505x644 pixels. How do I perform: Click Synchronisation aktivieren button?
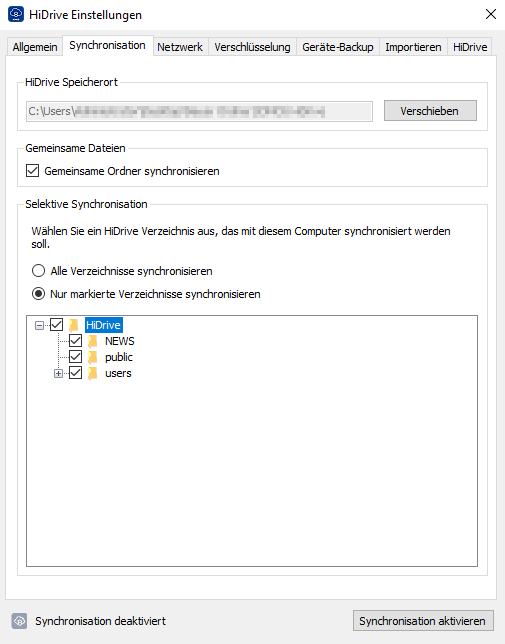pos(423,621)
